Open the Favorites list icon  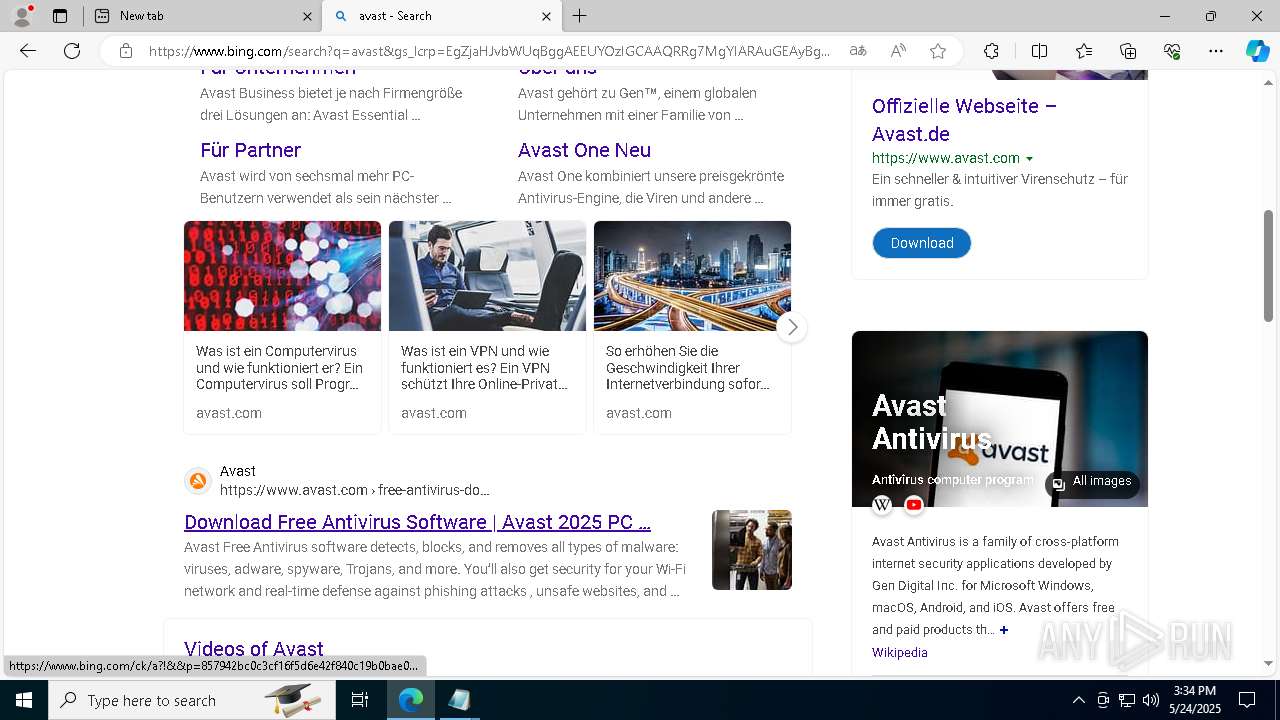coord(1084,51)
